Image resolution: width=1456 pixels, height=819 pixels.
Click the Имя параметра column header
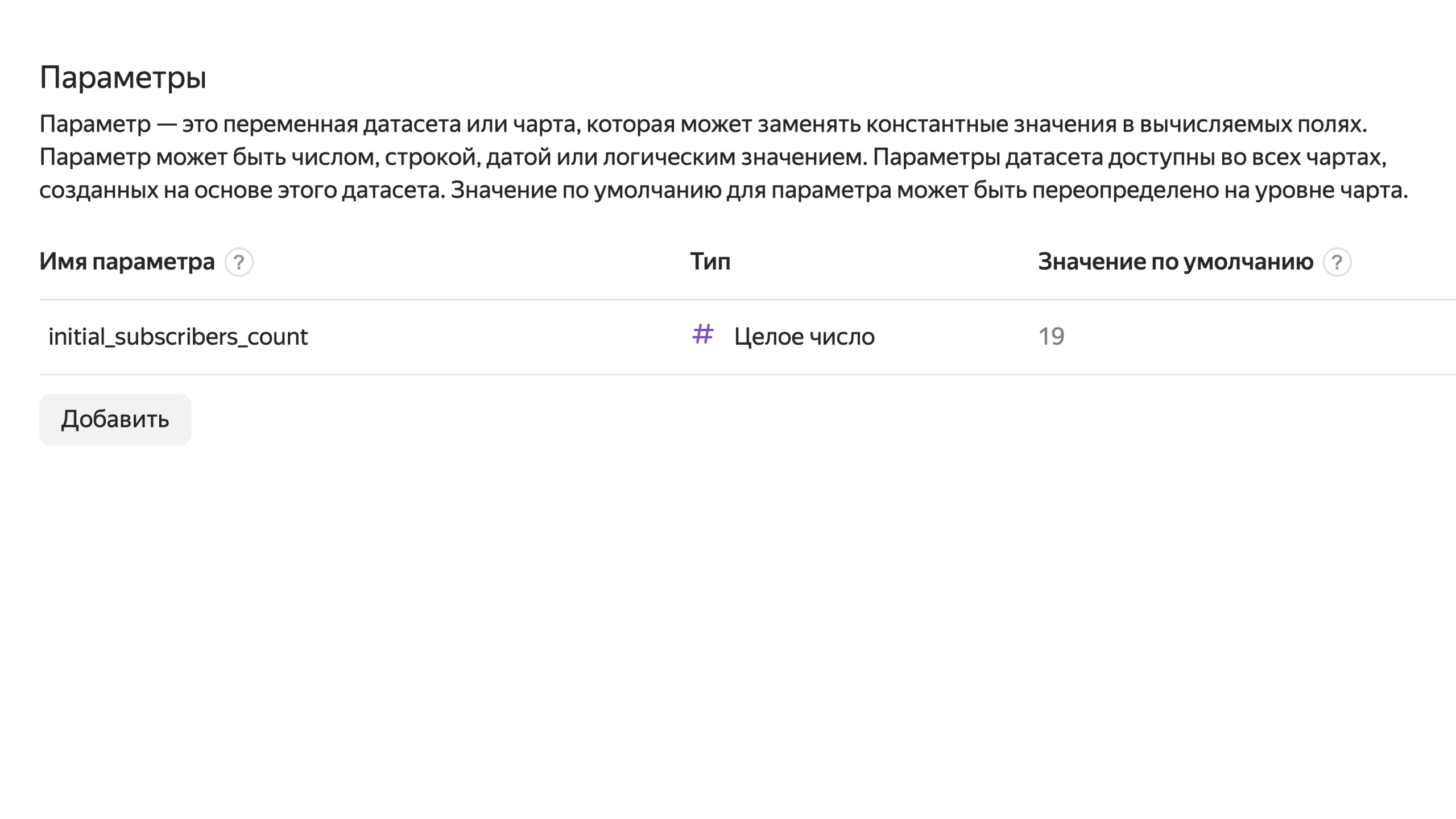(x=127, y=262)
